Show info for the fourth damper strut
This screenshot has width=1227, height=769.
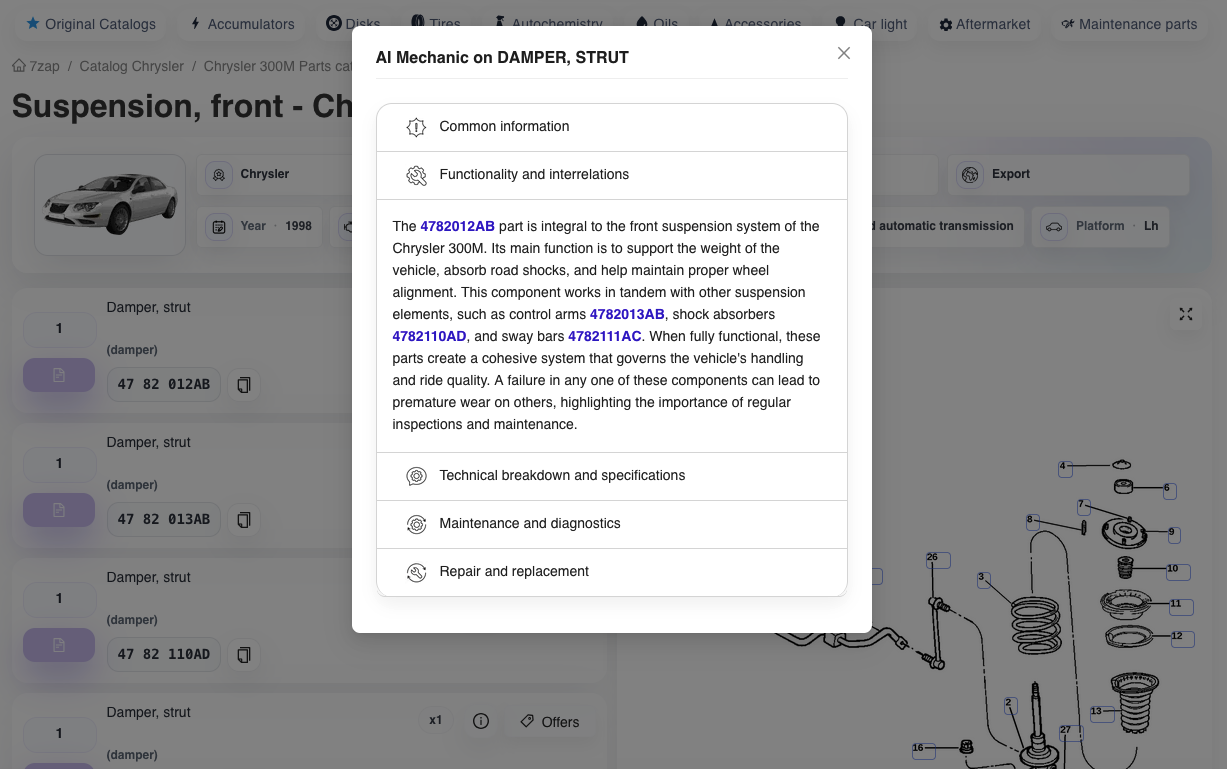(x=481, y=722)
